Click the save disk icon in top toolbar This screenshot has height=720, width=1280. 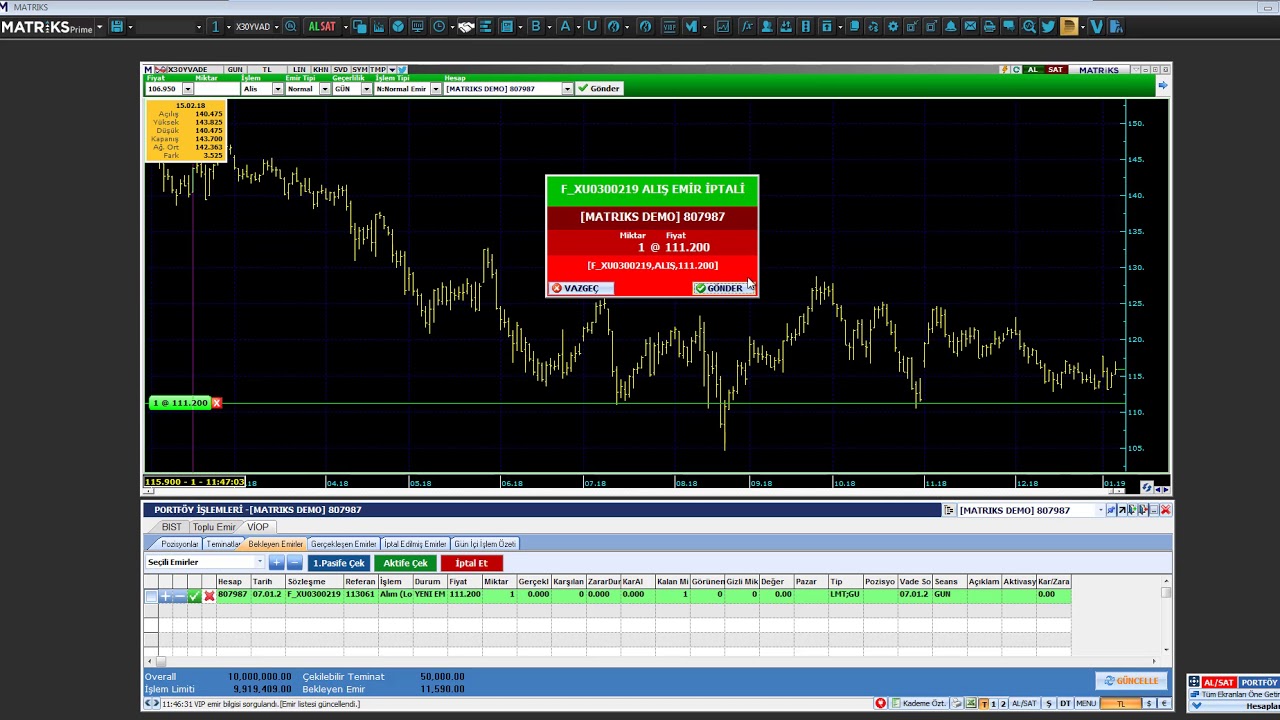pyautogui.click(x=117, y=27)
